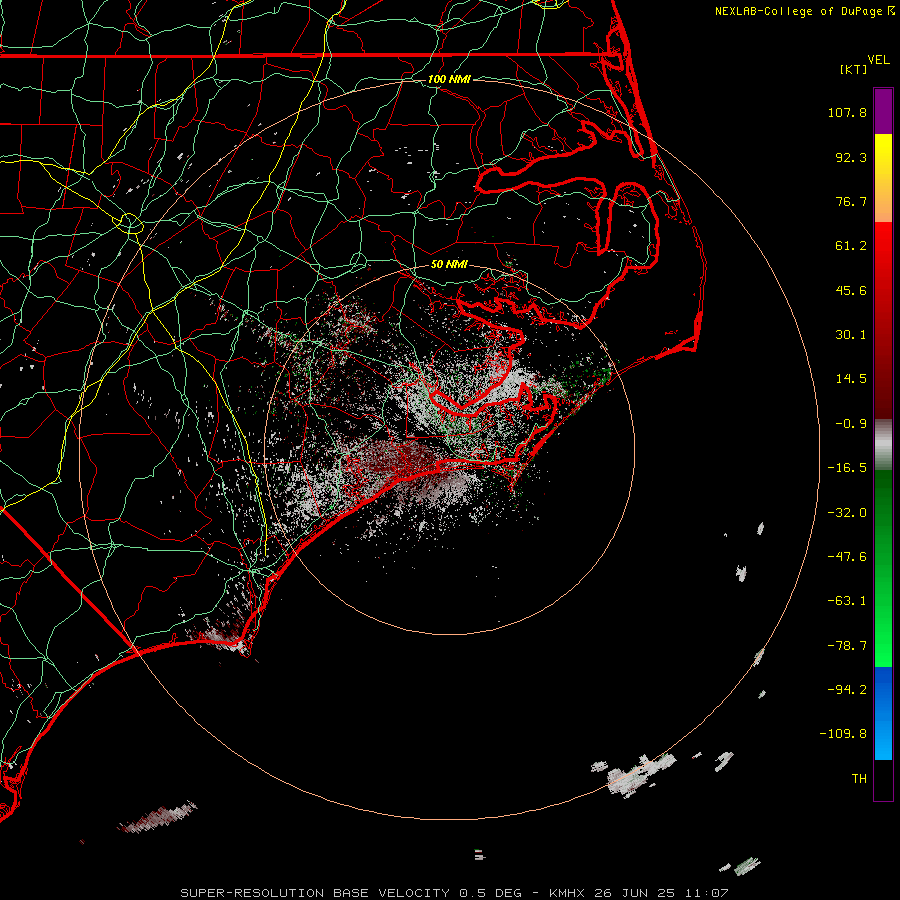Viewport: 900px width, 900px height.
Task: Click the 61.2 legend value
Action: (x=851, y=246)
